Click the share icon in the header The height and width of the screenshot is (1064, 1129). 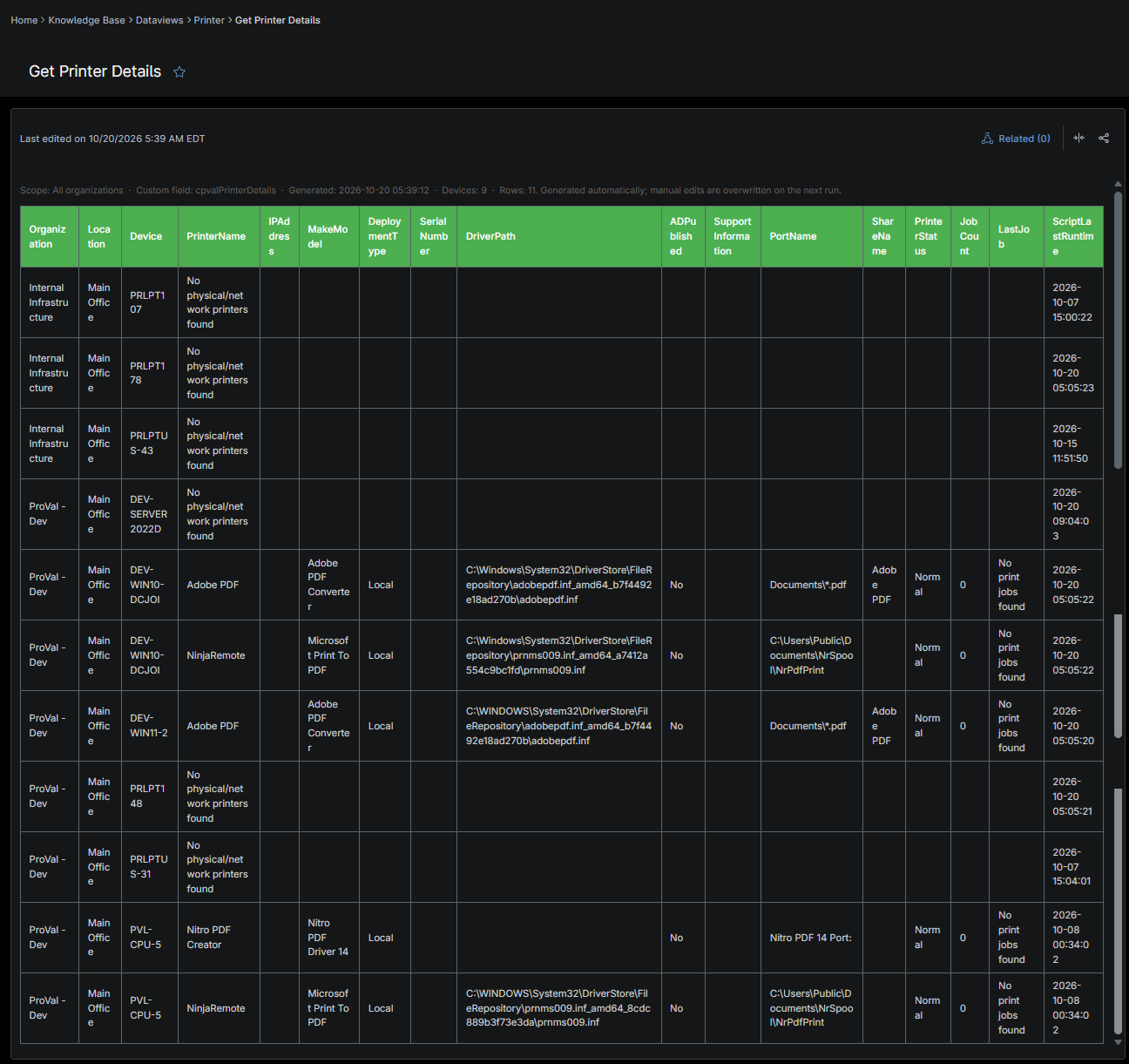pyautogui.click(x=1104, y=138)
